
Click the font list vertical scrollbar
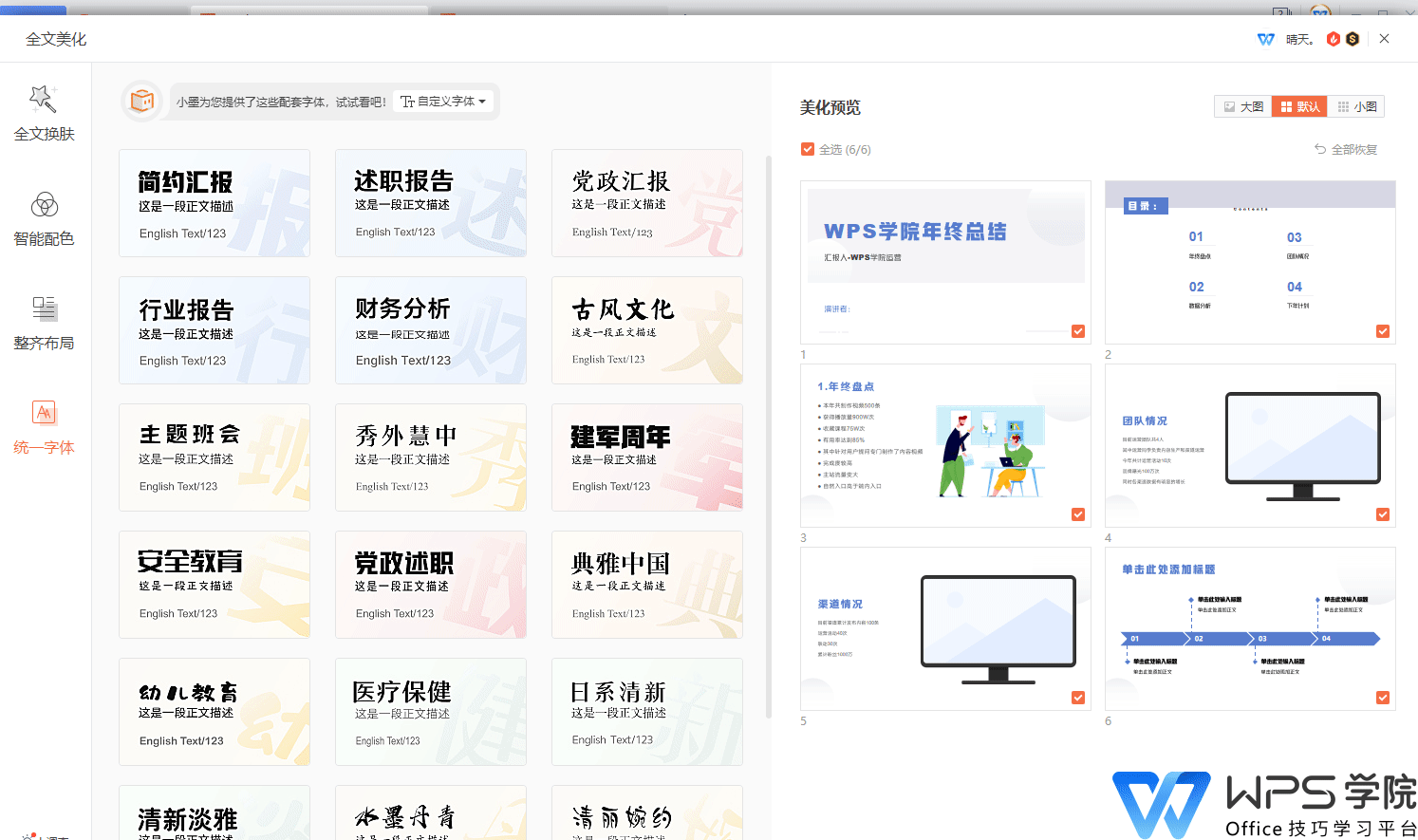click(769, 437)
